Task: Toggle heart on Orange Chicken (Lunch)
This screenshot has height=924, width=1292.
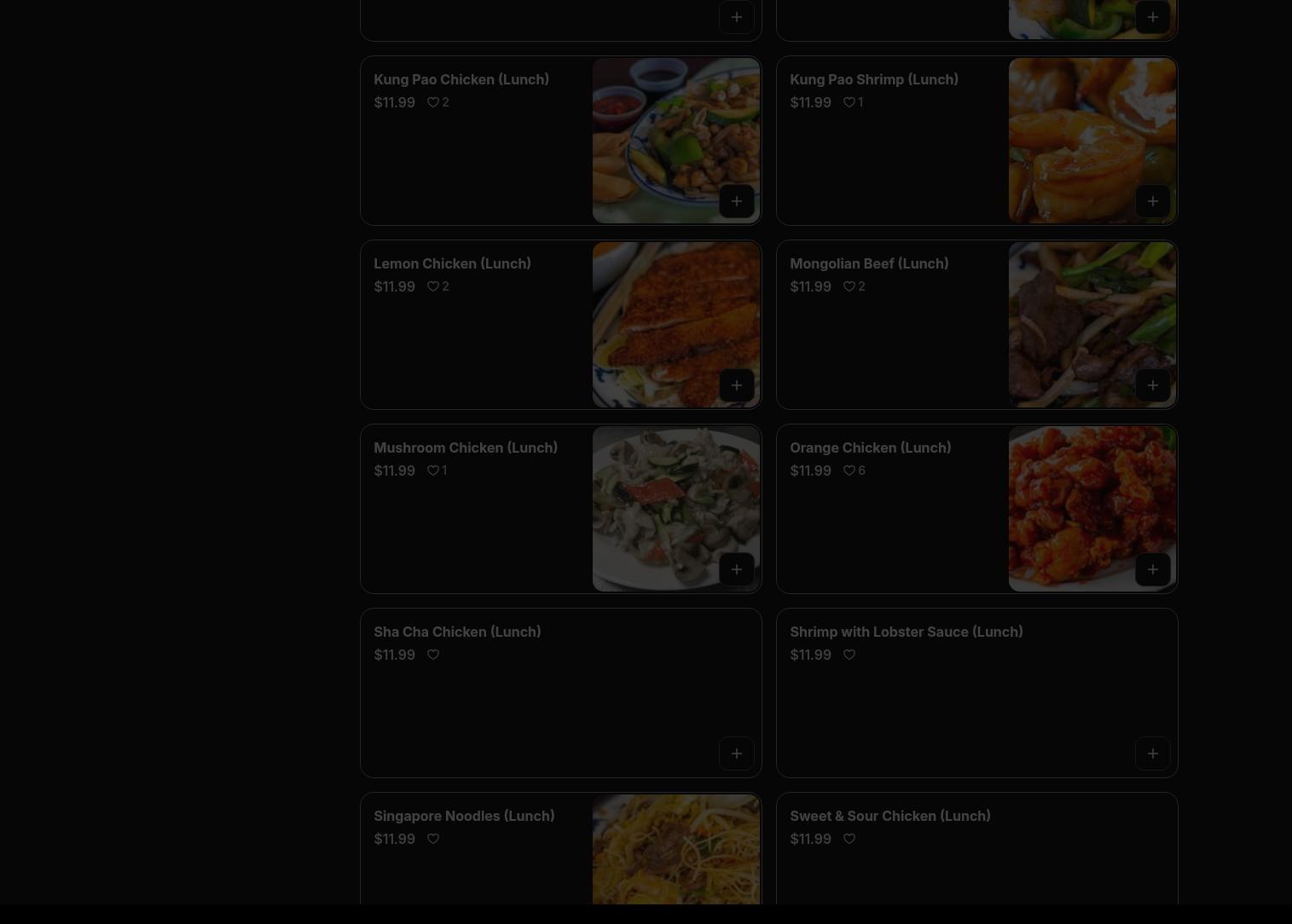Action: coord(849,471)
